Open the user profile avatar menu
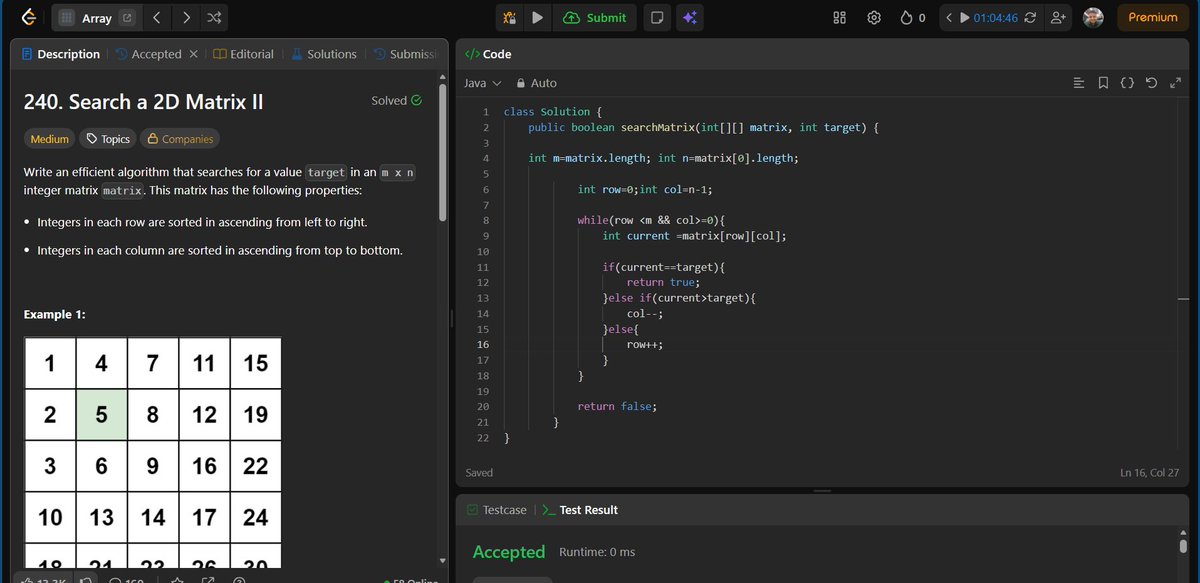The width and height of the screenshot is (1200, 583). coord(1093,18)
